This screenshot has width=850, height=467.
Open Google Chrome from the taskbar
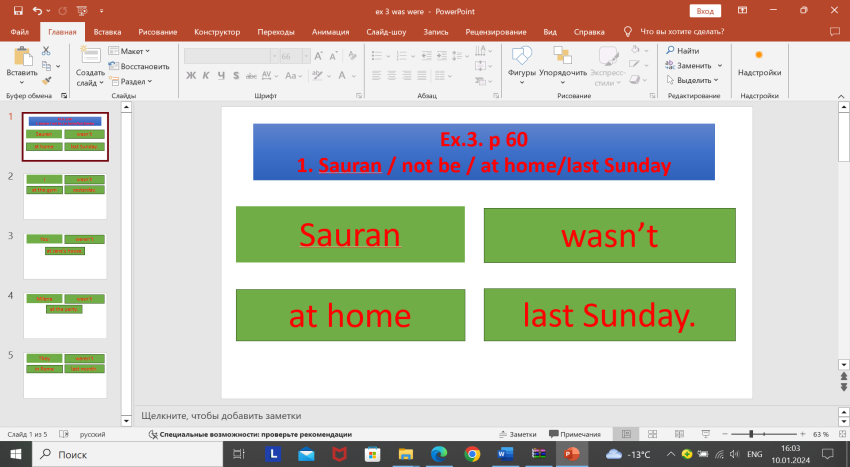coord(472,454)
